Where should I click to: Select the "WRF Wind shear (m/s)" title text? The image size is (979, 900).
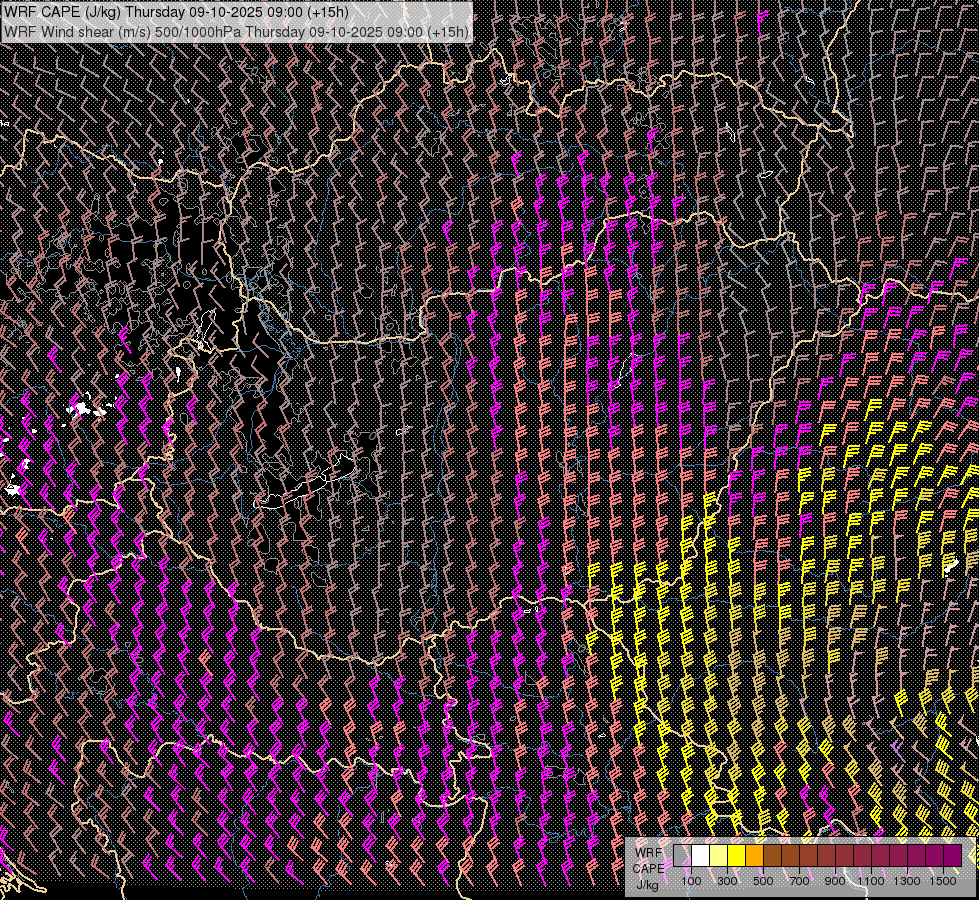coord(77,31)
